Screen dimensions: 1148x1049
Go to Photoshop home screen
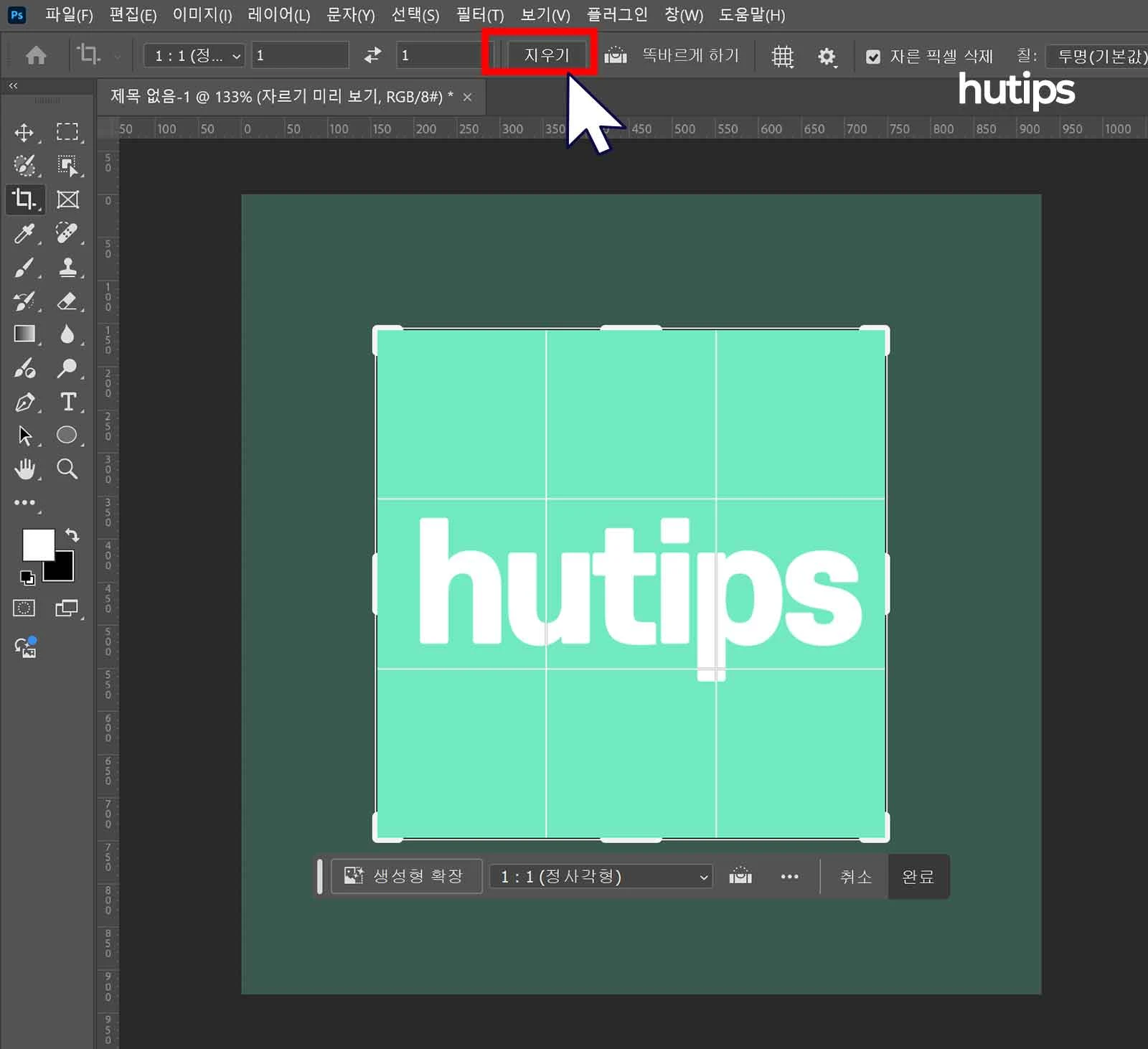pyautogui.click(x=36, y=55)
